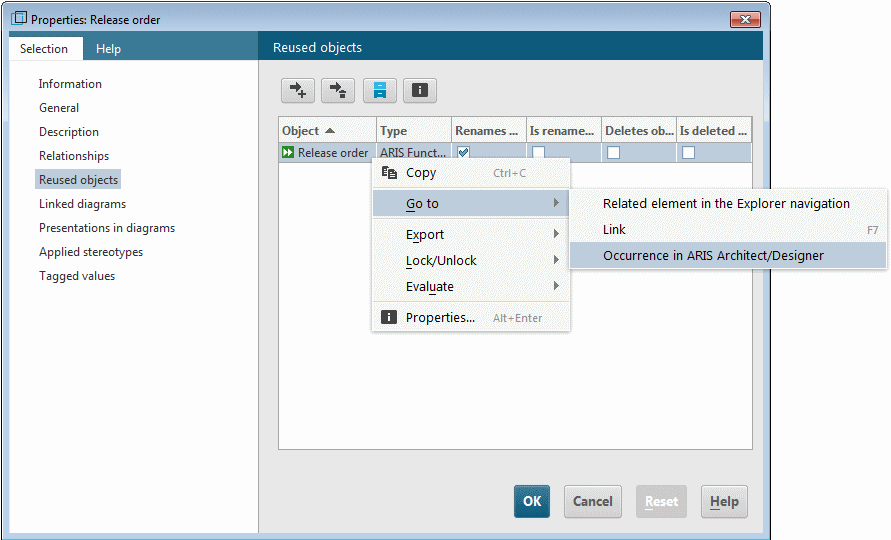The image size is (891, 540).
Task: Select Related element in the Explorer navigation
Action: pyautogui.click(x=728, y=203)
